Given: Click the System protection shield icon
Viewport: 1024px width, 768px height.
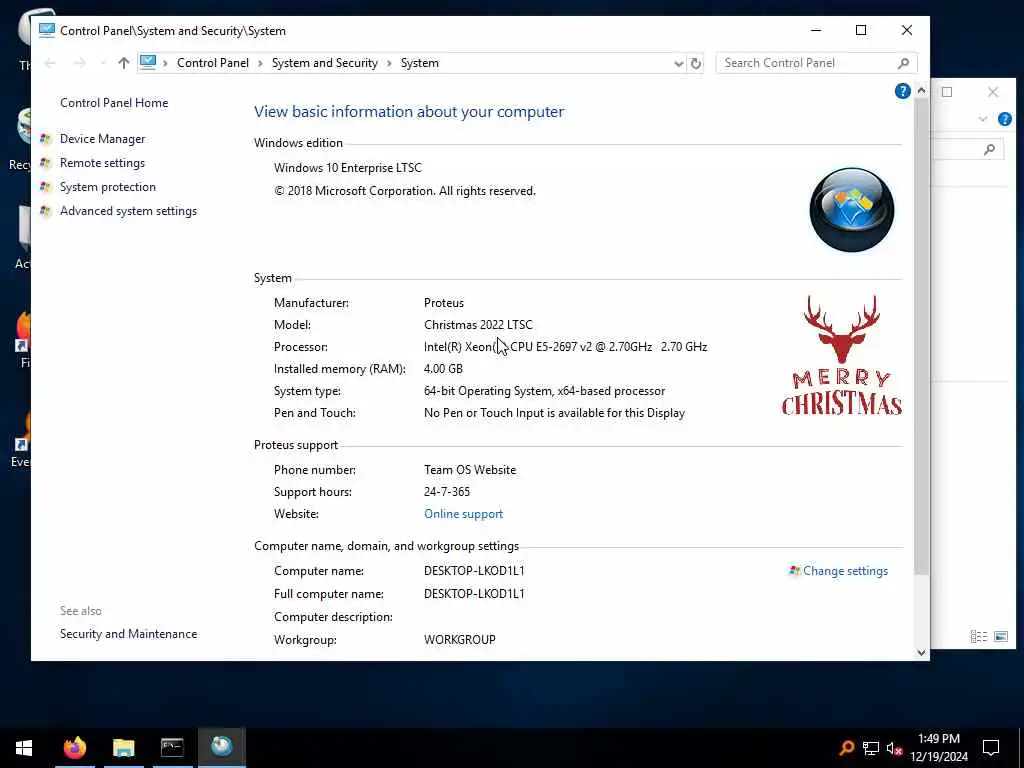Looking at the screenshot, I should tap(45, 187).
